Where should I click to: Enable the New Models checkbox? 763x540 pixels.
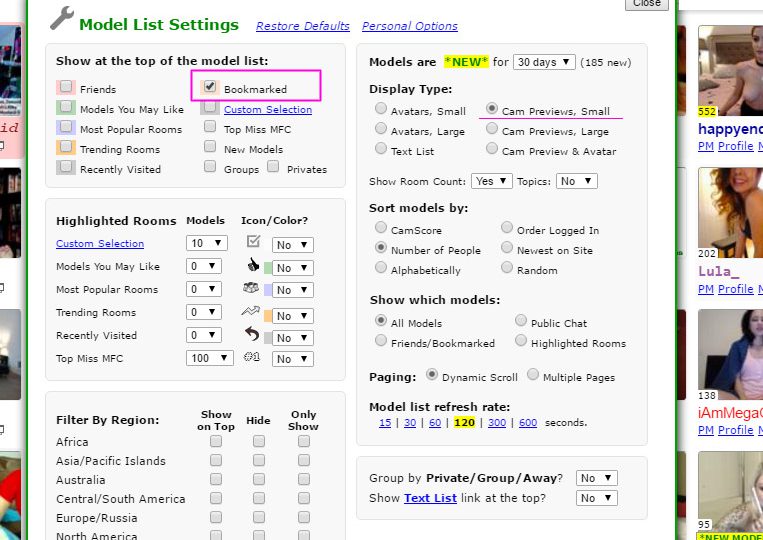(x=210, y=147)
